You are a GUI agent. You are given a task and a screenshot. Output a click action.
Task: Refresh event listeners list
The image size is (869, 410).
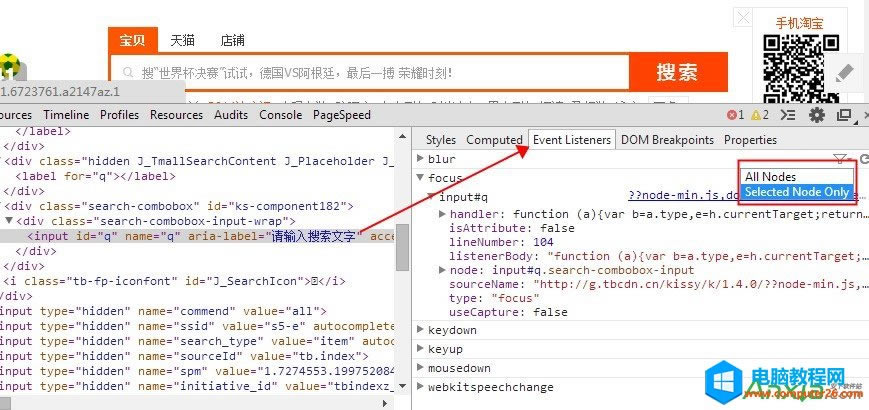[x=864, y=160]
